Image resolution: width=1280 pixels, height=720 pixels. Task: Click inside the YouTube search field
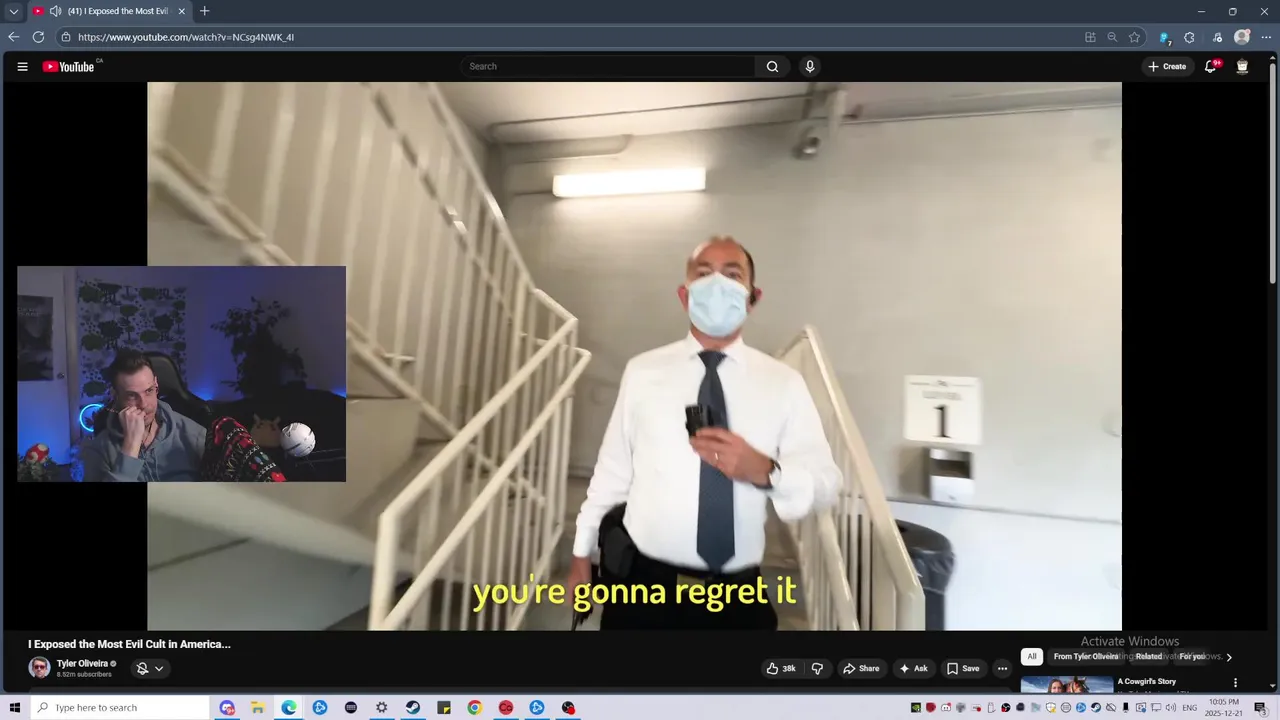(610, 67)
